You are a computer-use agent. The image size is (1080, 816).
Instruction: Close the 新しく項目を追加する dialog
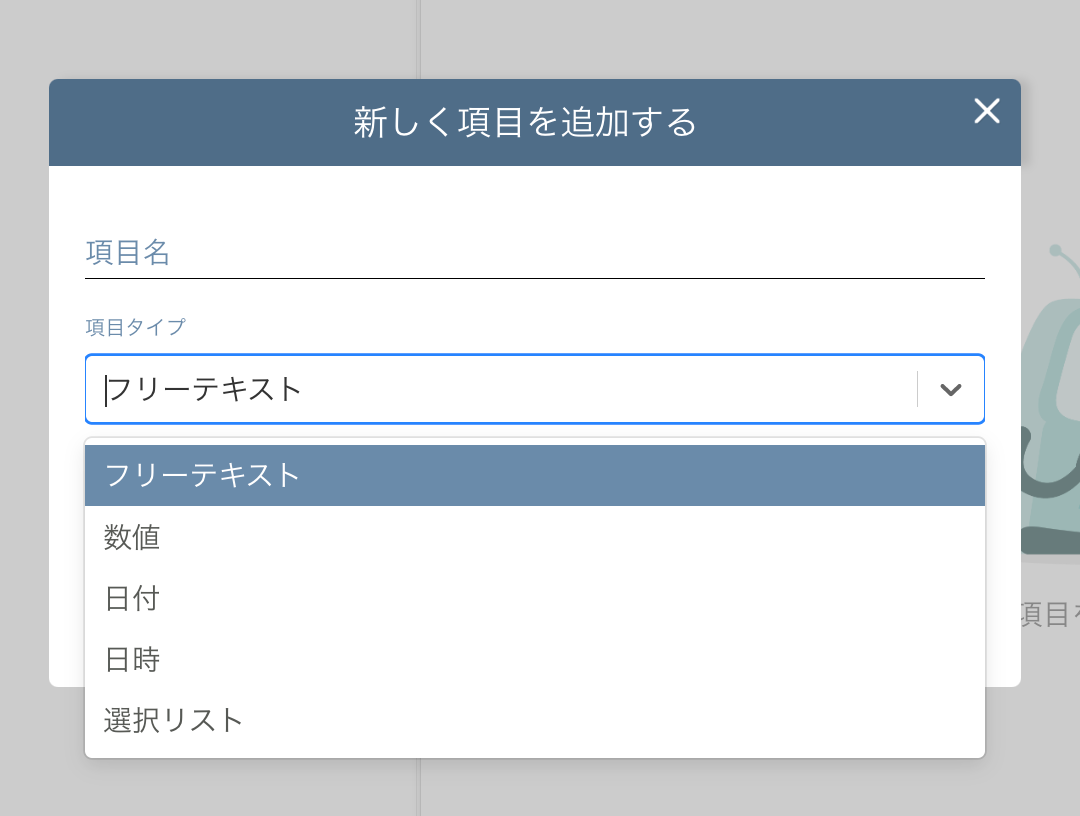987,111
